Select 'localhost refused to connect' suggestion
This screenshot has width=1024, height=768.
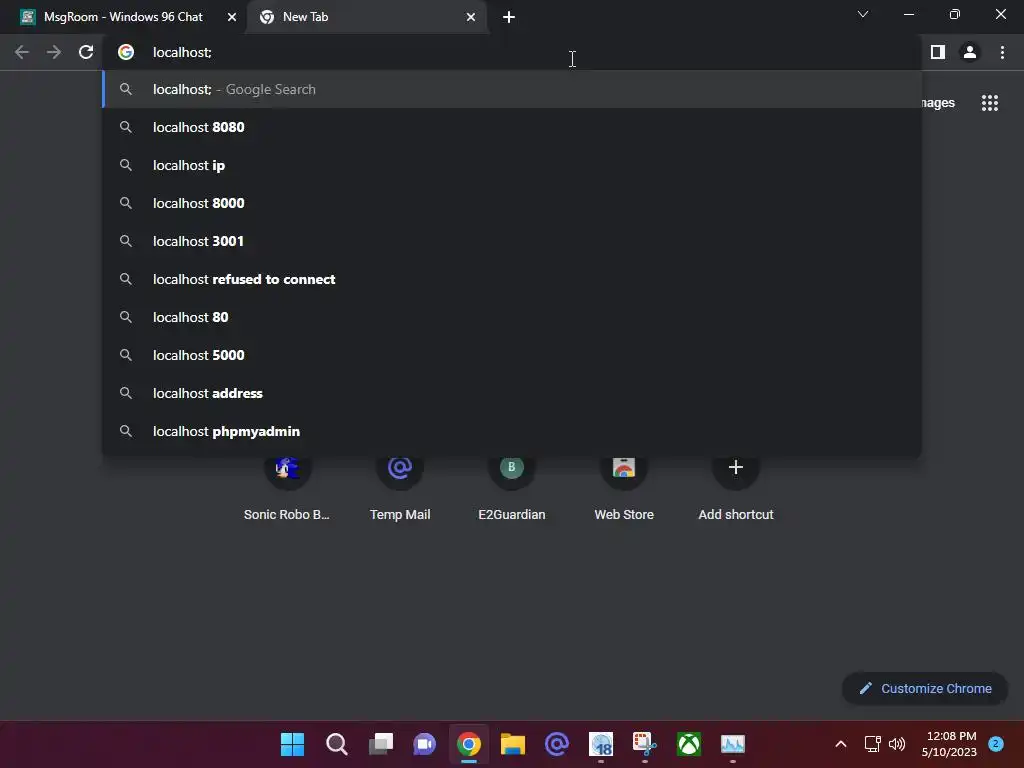pos(512,279)
